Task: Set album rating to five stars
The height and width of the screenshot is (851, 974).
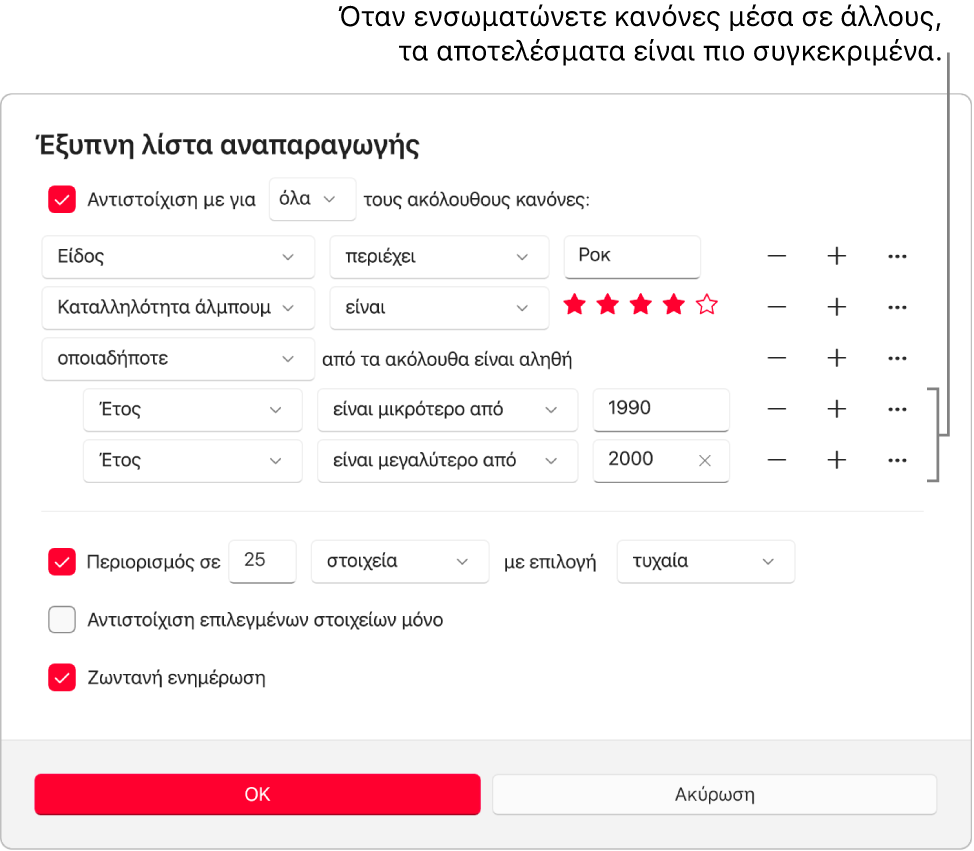Action: point(706,305)
